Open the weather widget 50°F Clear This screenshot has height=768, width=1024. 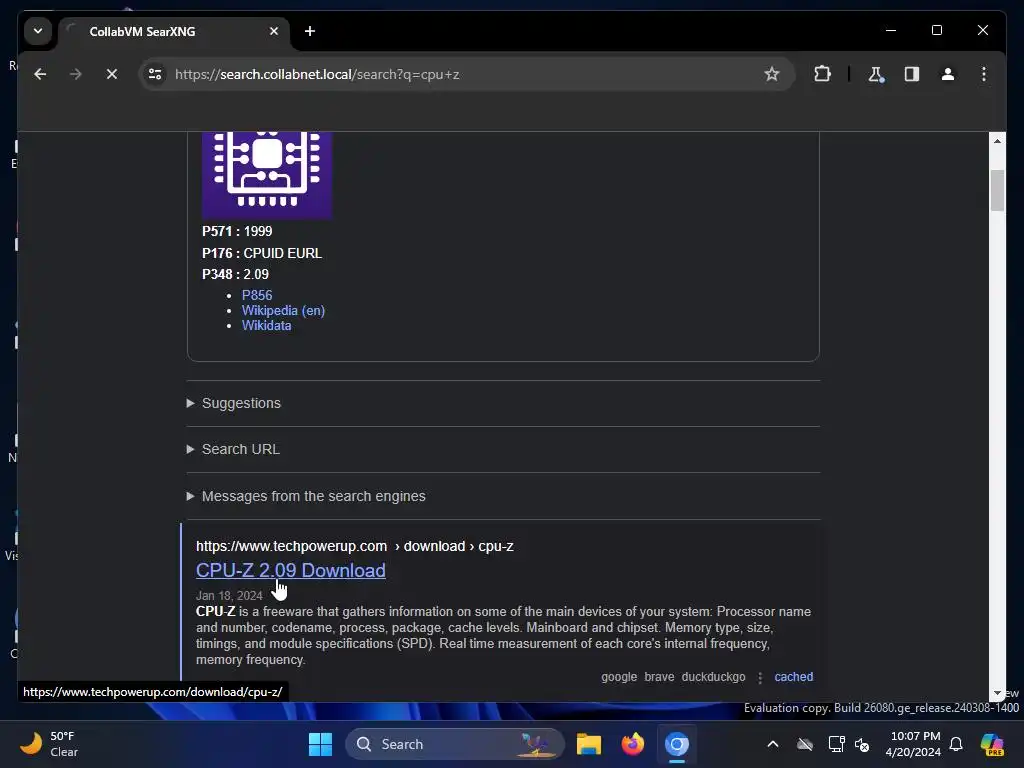click(x=49, y=744)
